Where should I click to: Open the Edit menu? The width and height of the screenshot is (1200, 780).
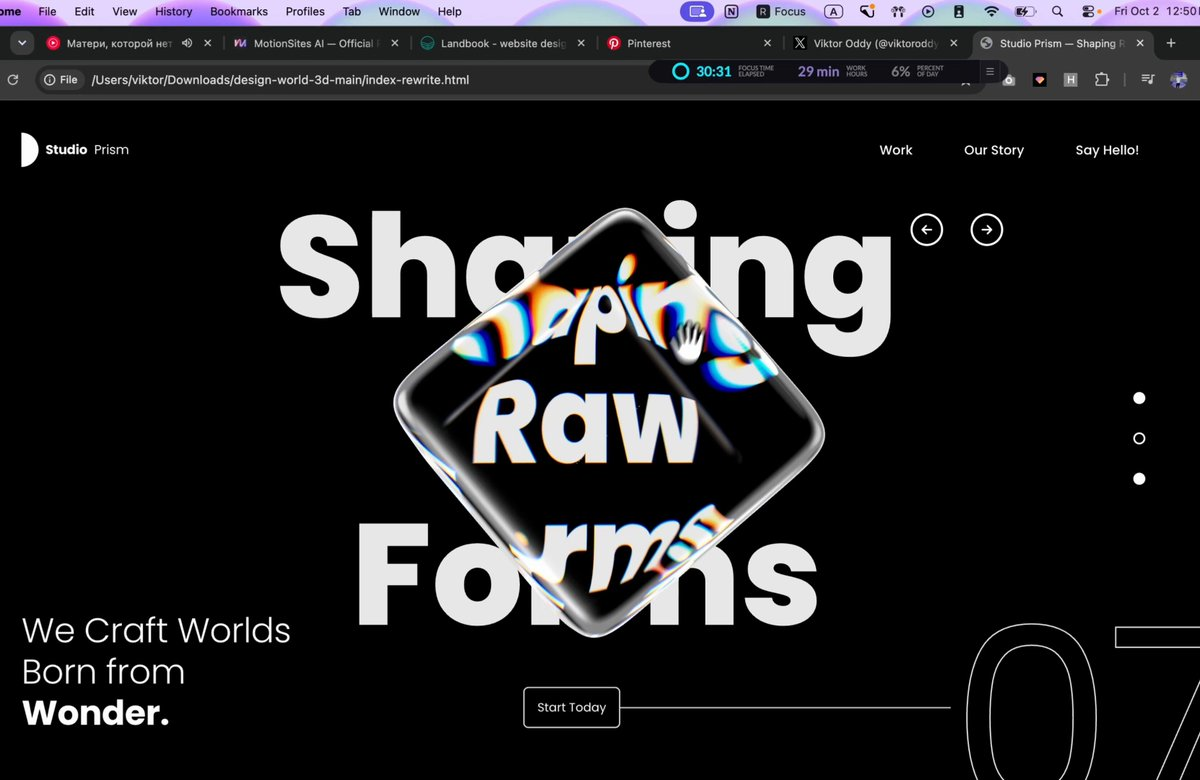point(84,11)
